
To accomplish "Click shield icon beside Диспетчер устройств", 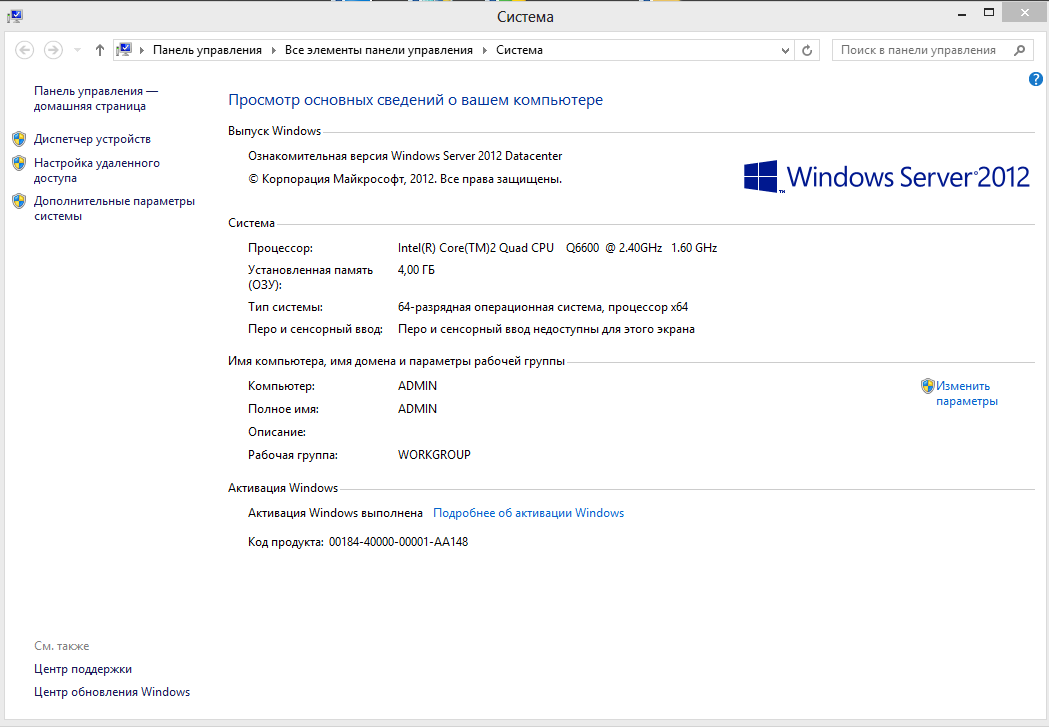I will tap(19, 139).
